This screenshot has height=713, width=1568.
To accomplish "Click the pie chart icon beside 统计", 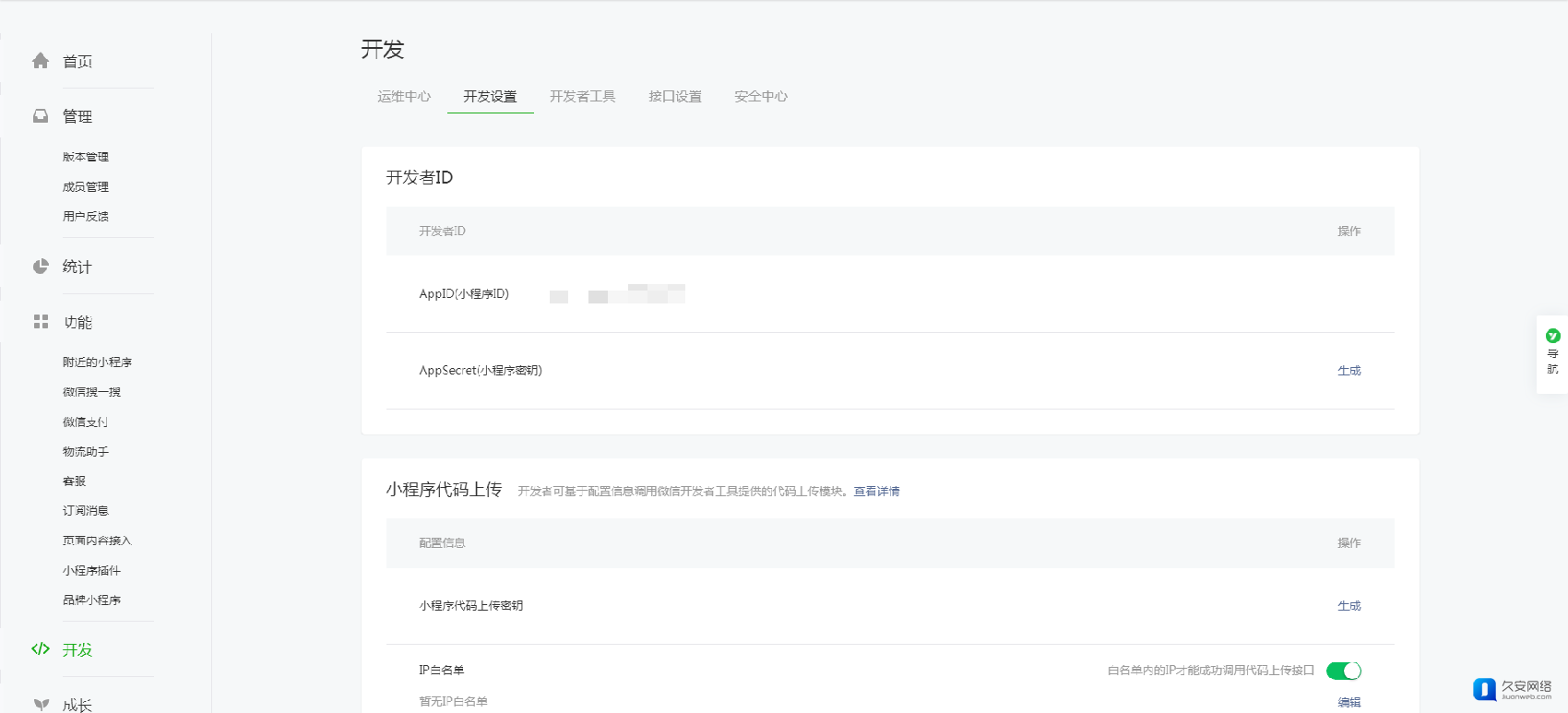I will 41,267.
